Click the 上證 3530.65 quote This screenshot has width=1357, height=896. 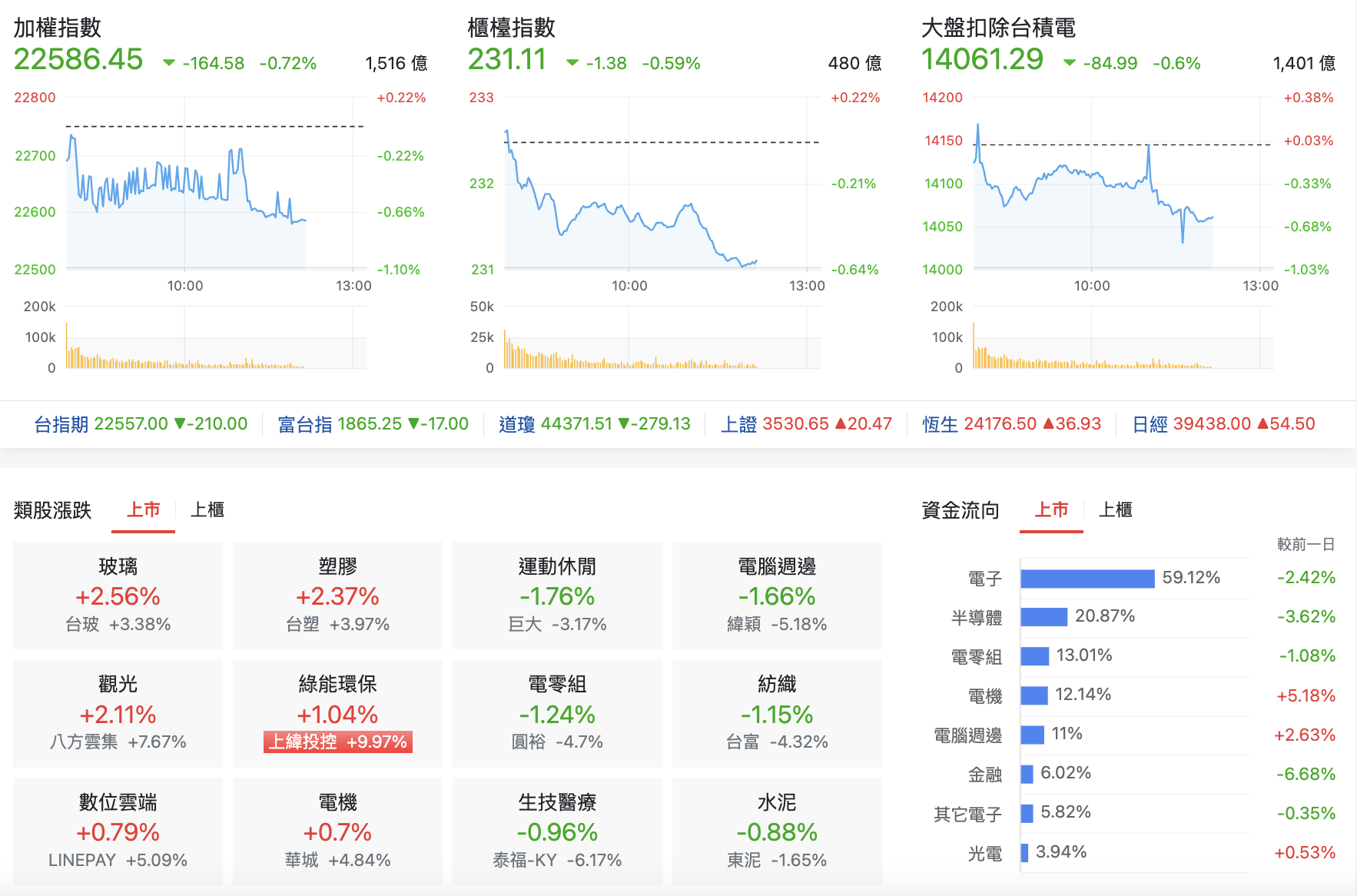[x=806, y=423]
